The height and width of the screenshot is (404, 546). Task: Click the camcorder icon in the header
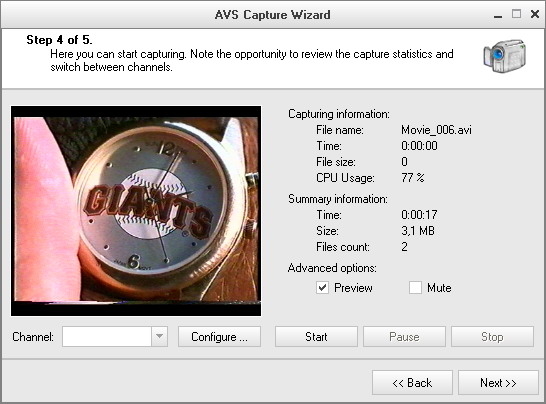coord(505,56)
